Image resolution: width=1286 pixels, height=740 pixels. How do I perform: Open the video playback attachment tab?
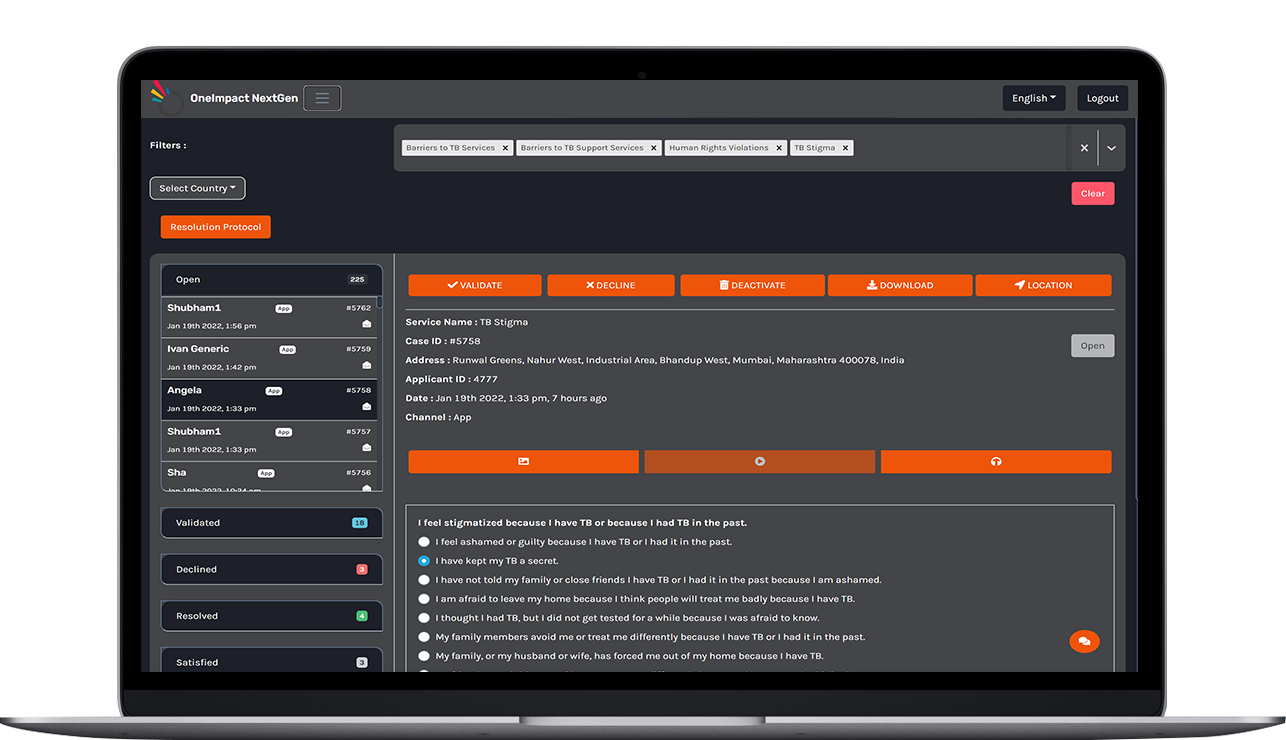pyautogui.click(x=759, y=461)
